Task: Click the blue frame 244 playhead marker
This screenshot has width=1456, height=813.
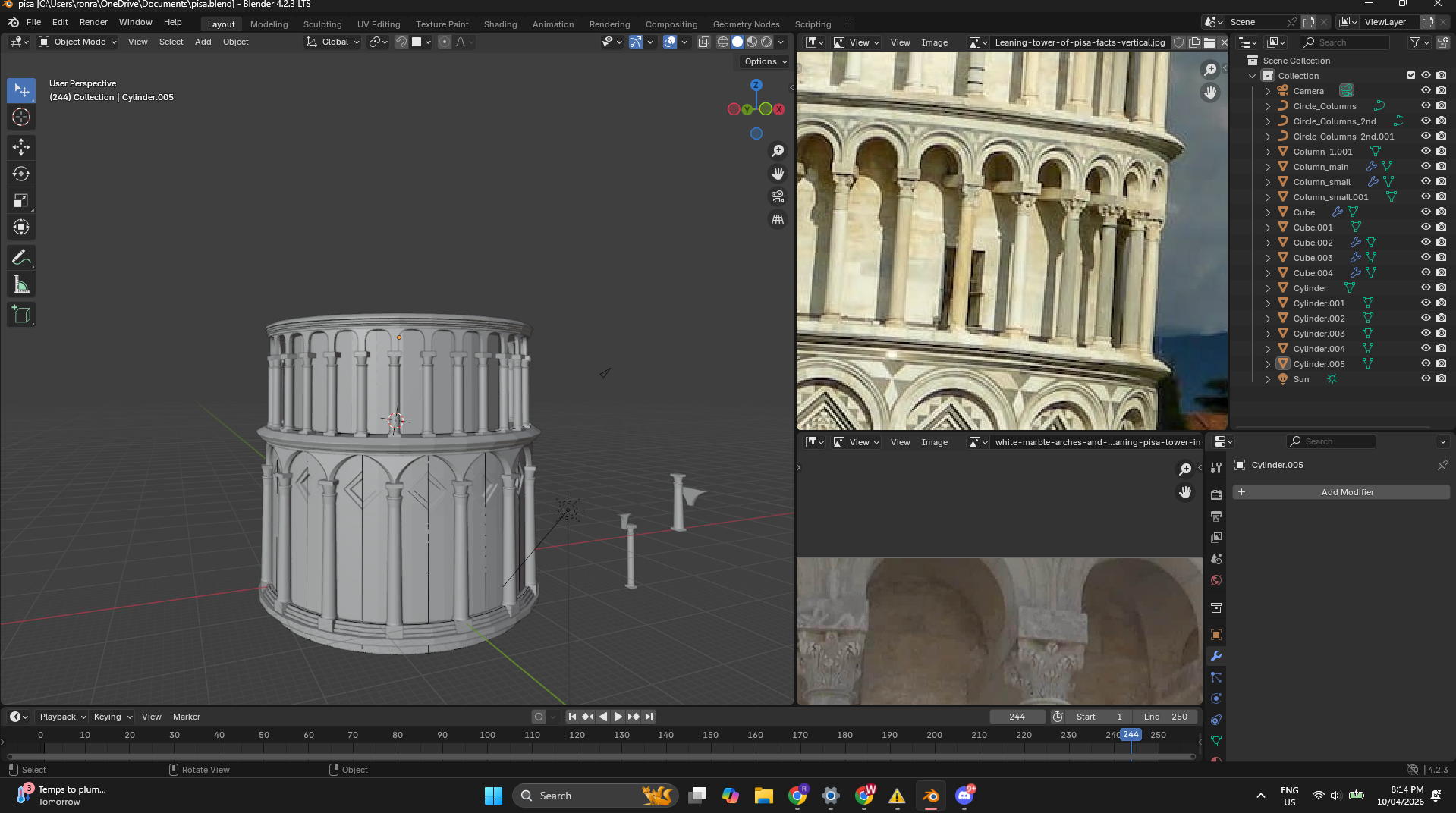Action: coord(1131,735)
